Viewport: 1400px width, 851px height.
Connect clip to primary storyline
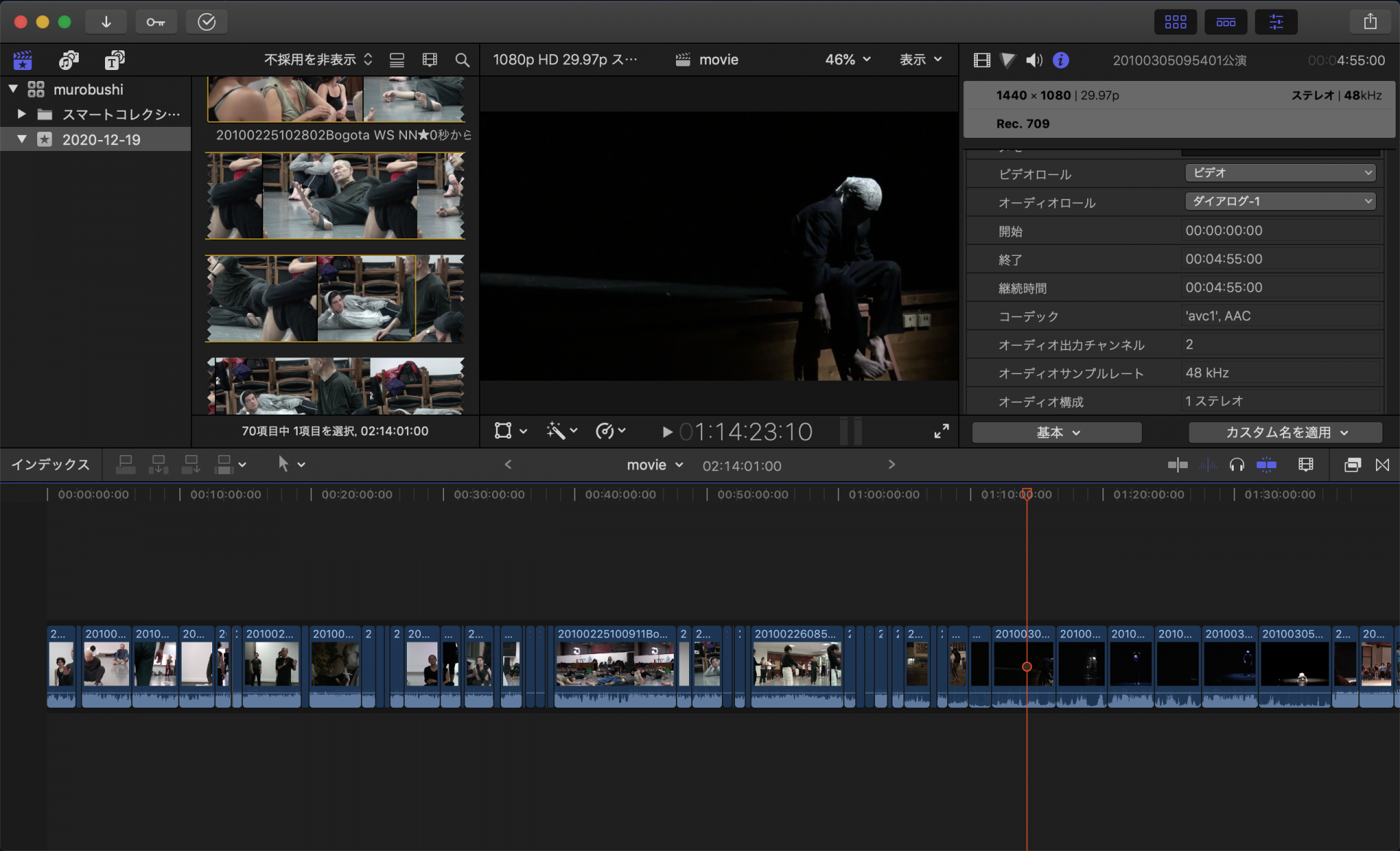[x=125, y=465]
